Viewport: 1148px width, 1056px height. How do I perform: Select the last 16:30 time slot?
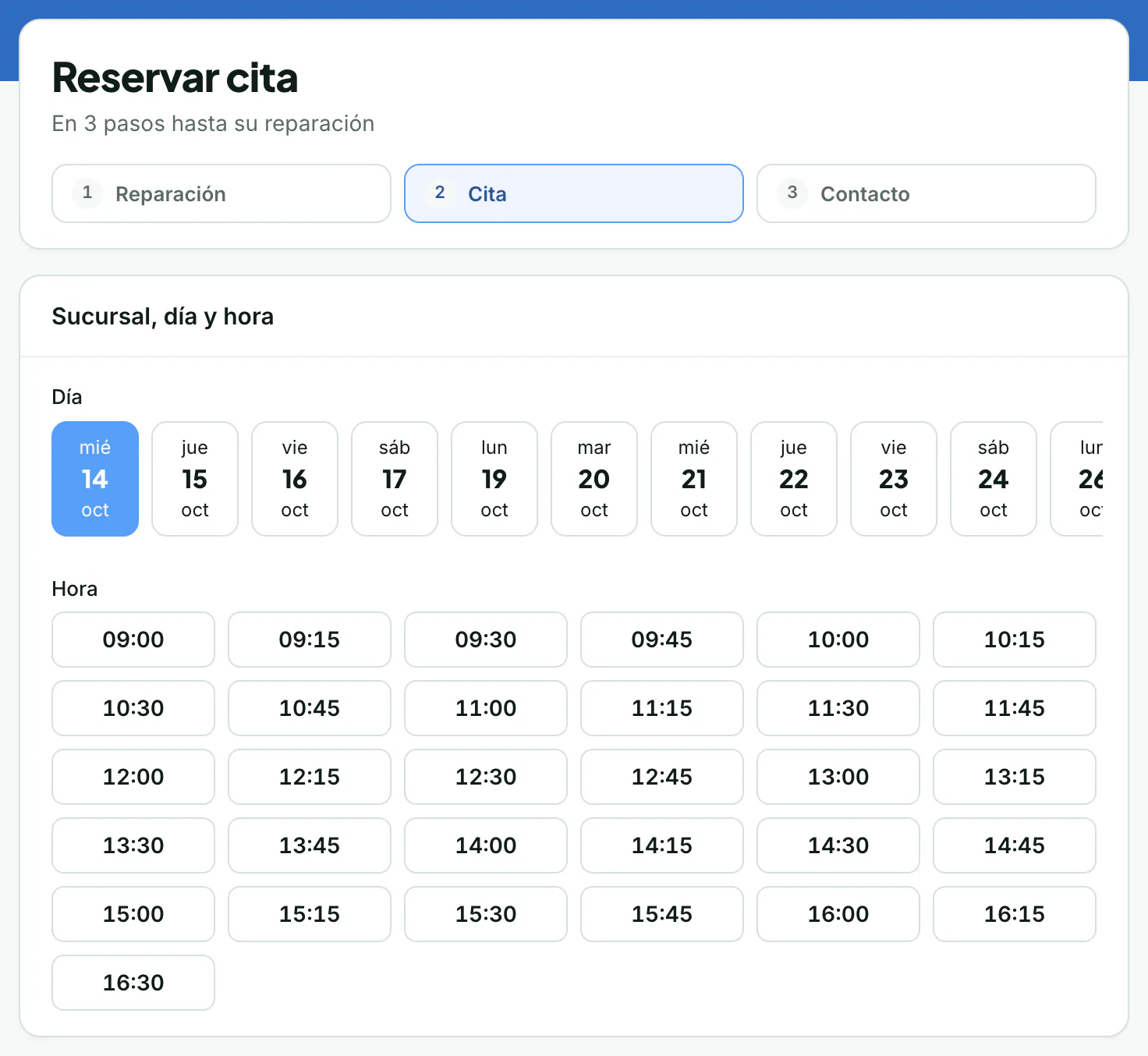(133, 983)
